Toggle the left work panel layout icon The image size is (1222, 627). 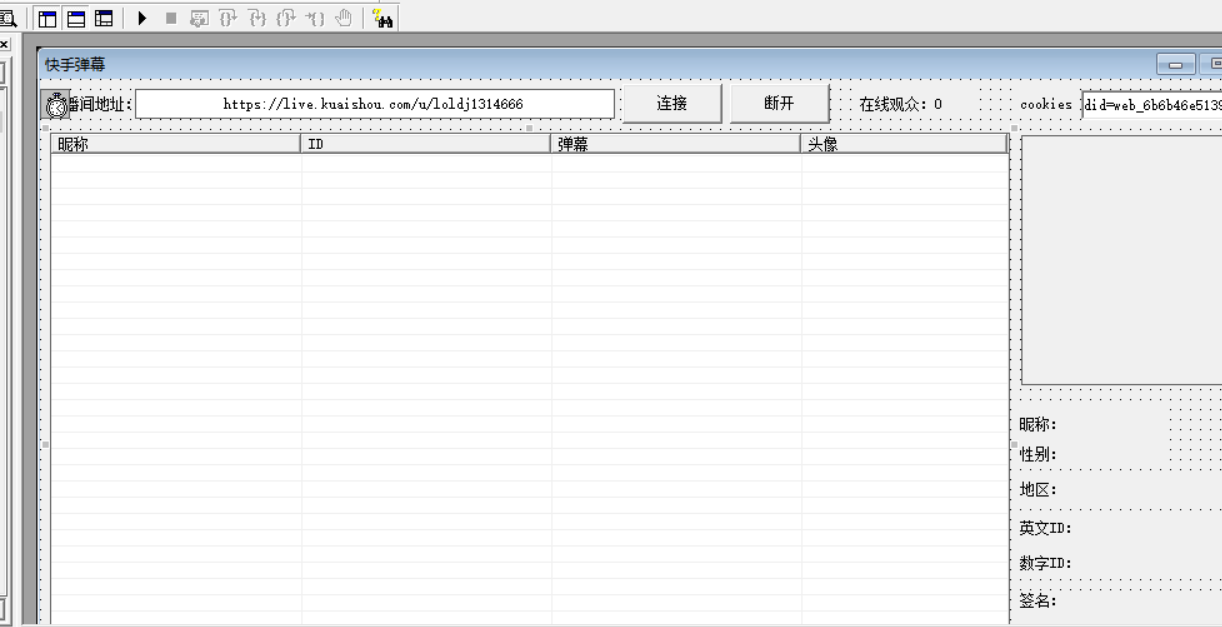(x=47, y=18)
